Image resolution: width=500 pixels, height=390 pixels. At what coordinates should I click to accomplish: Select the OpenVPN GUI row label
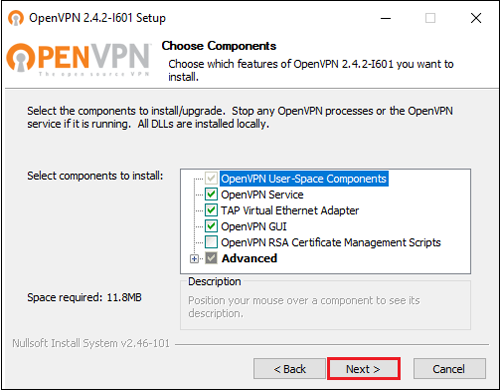click(x=254, y=227)
